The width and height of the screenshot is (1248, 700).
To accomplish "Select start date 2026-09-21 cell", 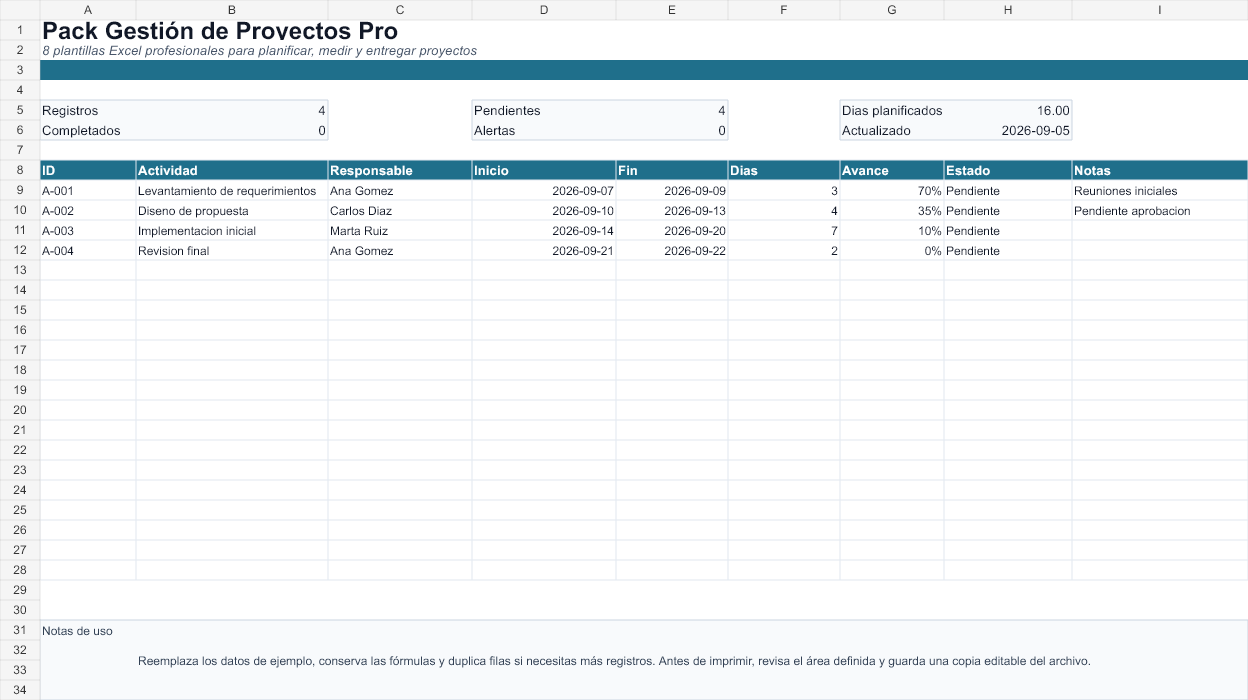I will pos(544,250).
